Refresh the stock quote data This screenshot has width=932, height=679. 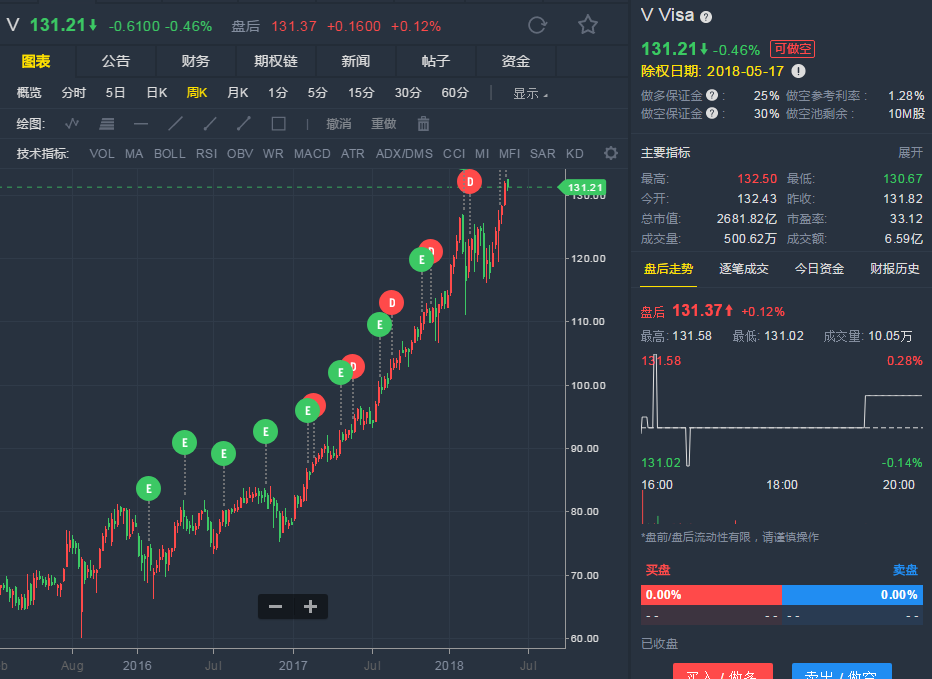coord(537,25)
